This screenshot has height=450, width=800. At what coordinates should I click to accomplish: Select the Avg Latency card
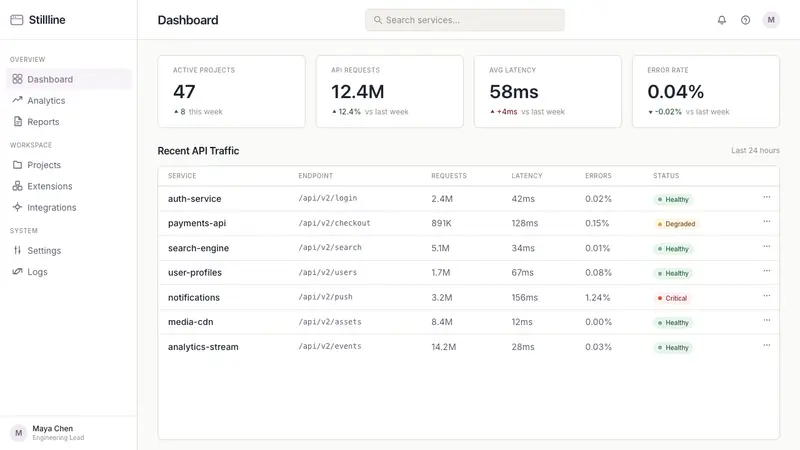point(548,91)
